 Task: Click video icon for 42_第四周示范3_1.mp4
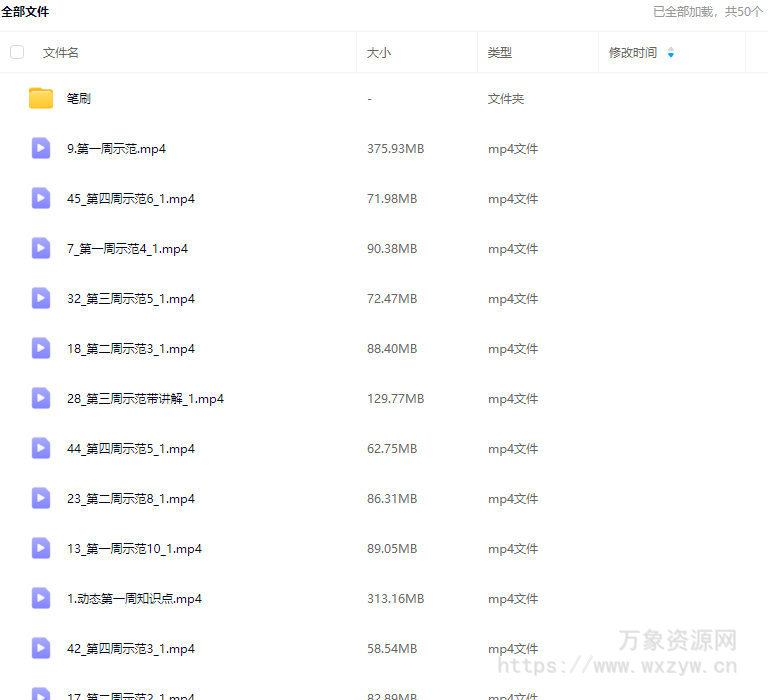41,648
